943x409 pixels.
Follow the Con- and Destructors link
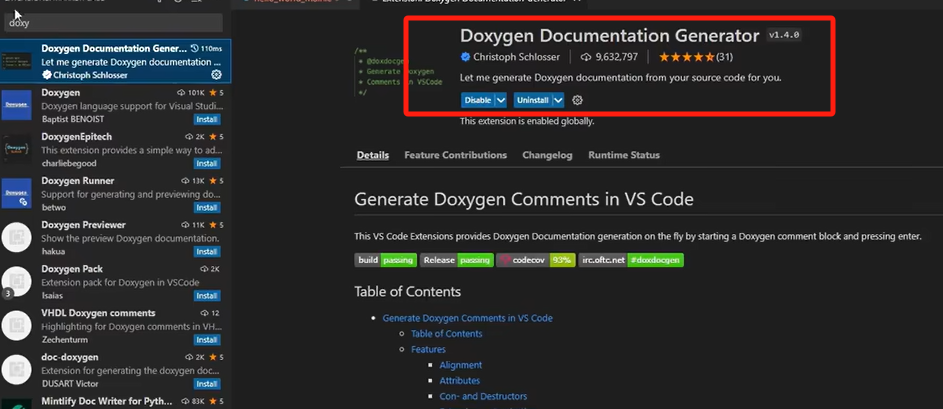(x=483, y=396)
